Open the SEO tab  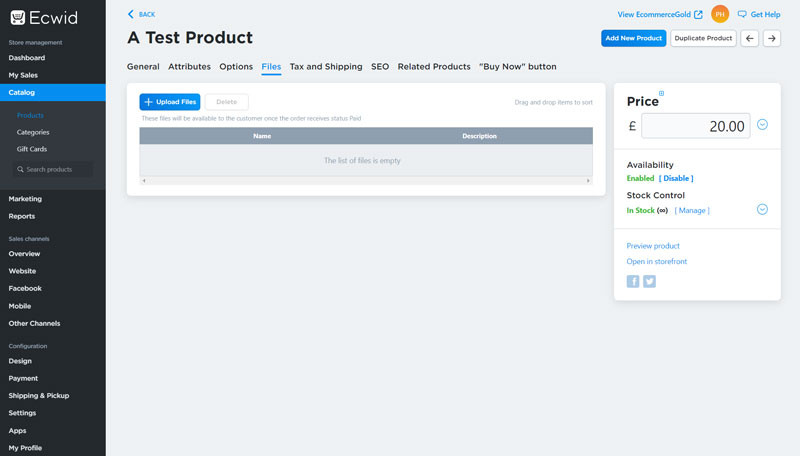click(x=380, y=67)
